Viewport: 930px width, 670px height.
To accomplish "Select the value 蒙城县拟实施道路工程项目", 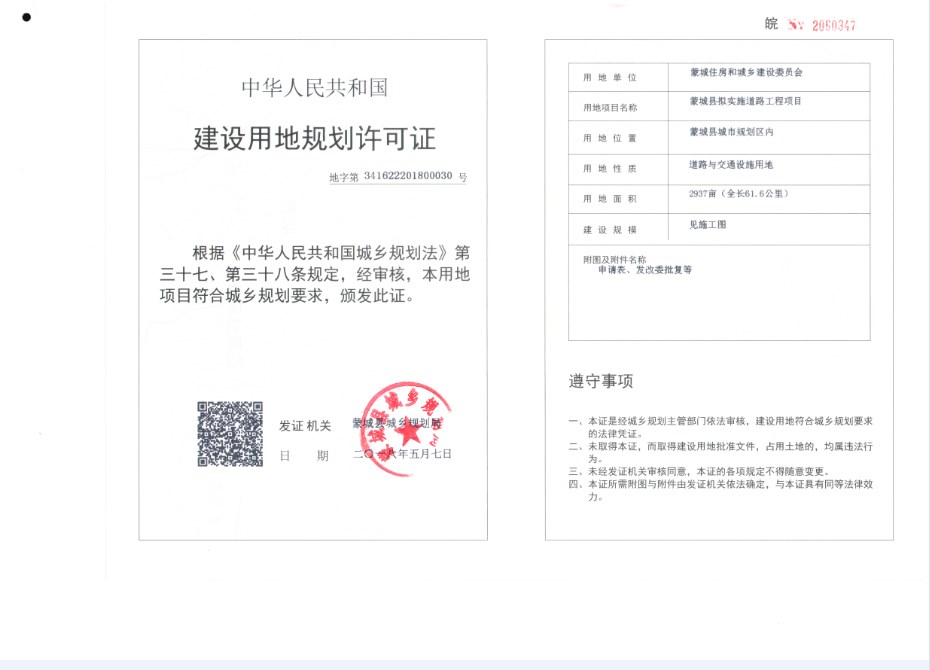I will 746,101.
